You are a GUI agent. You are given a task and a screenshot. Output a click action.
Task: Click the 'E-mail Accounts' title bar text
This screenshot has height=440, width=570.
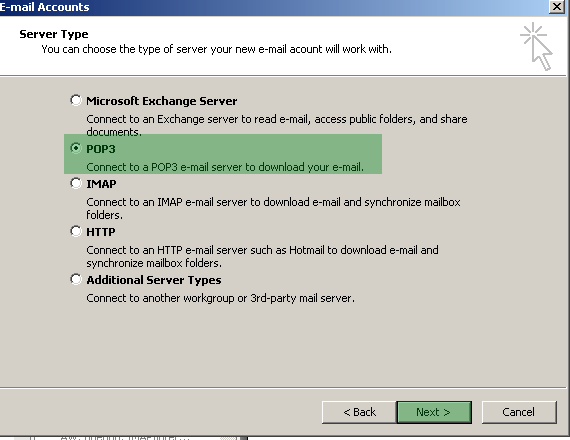44,7
